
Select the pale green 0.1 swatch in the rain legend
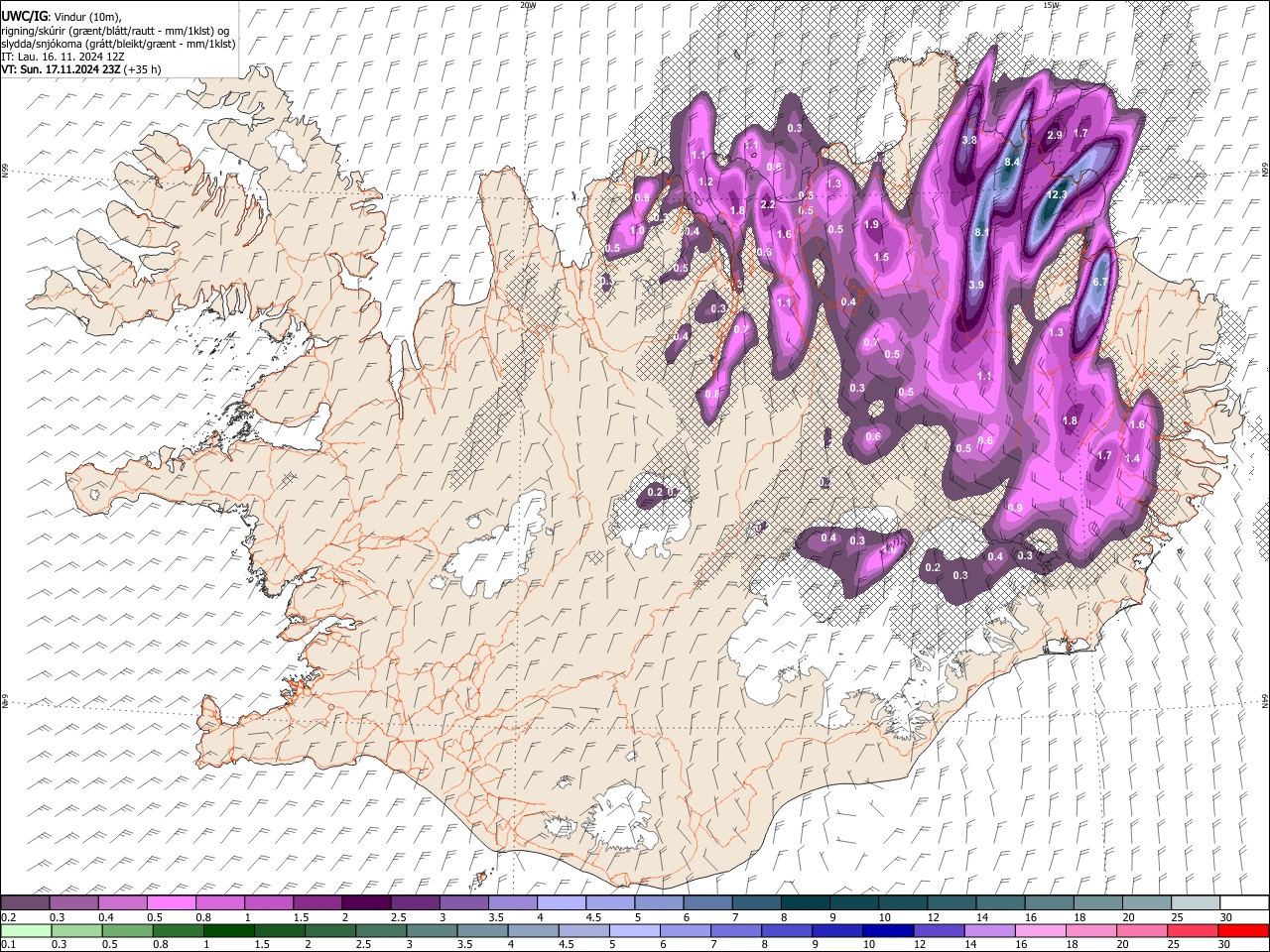coord(26,930)
